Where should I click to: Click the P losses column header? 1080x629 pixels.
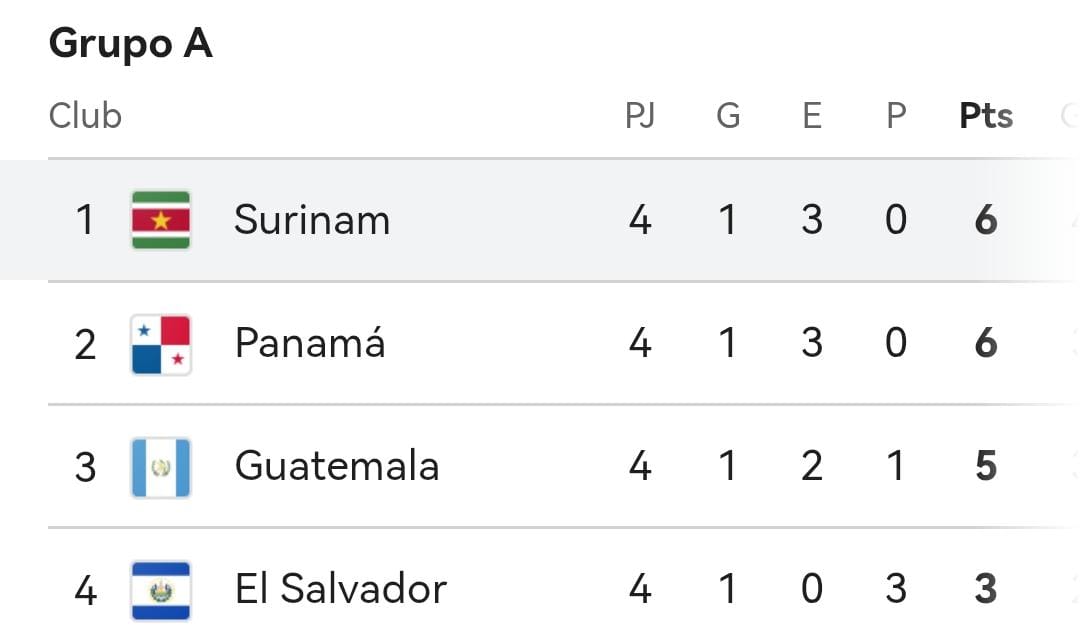click(896, 116)
